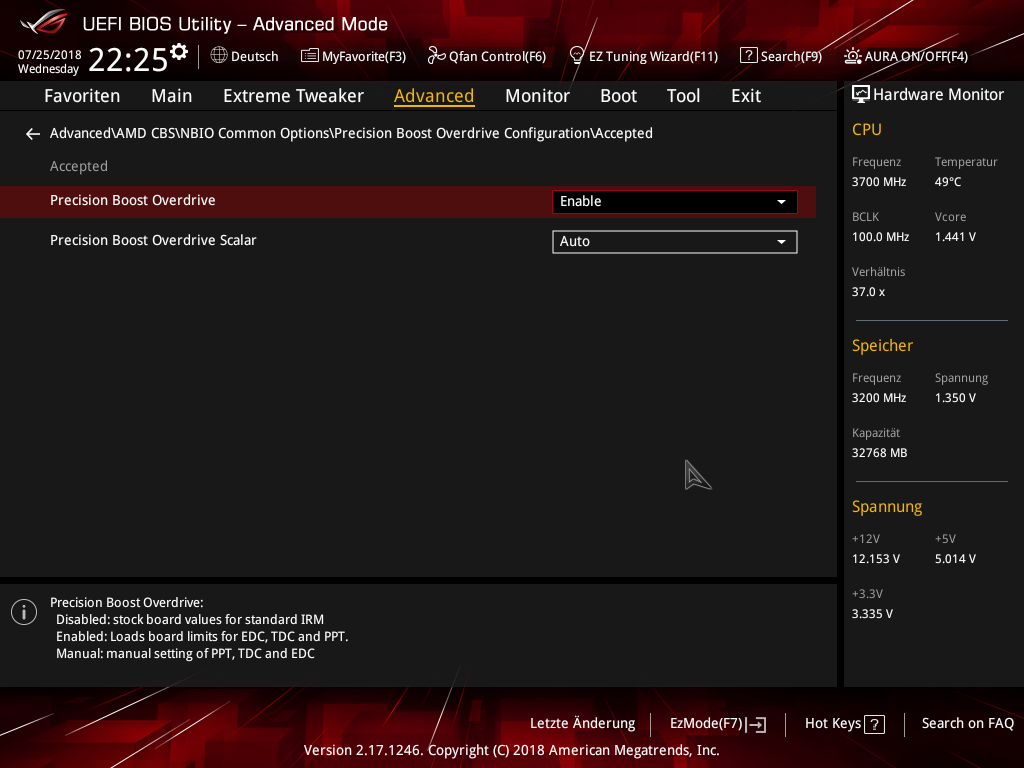Screen dimensions: 1024x768
Task: Click the MyFavorite list icon
Action: 310,56
